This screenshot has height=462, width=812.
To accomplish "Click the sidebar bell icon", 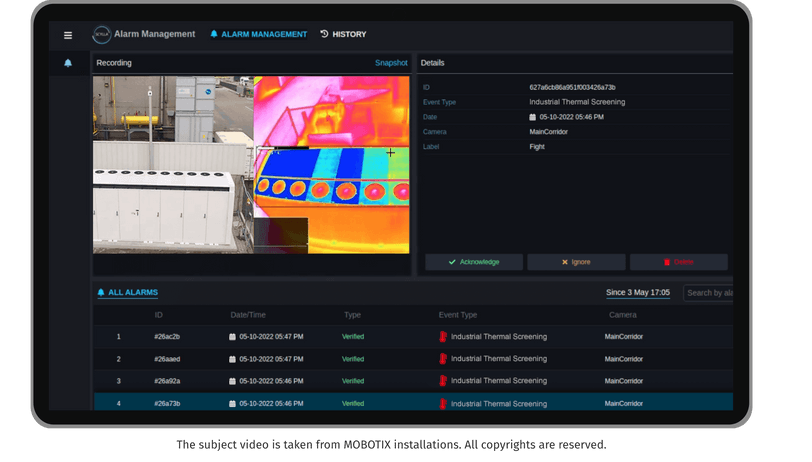I will pos(68,63).
